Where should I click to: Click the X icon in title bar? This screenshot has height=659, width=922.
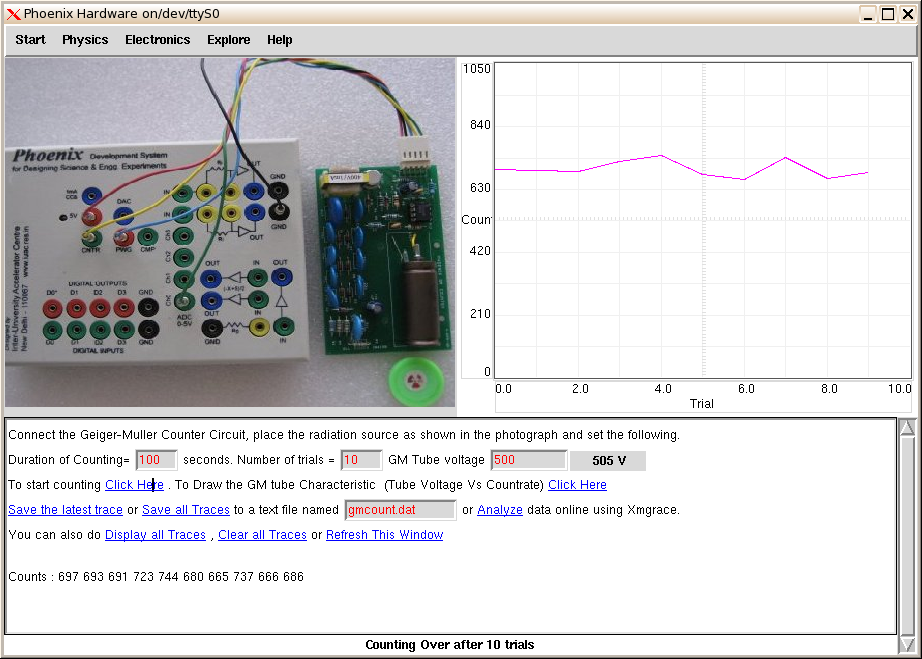[x=13, y=14]
